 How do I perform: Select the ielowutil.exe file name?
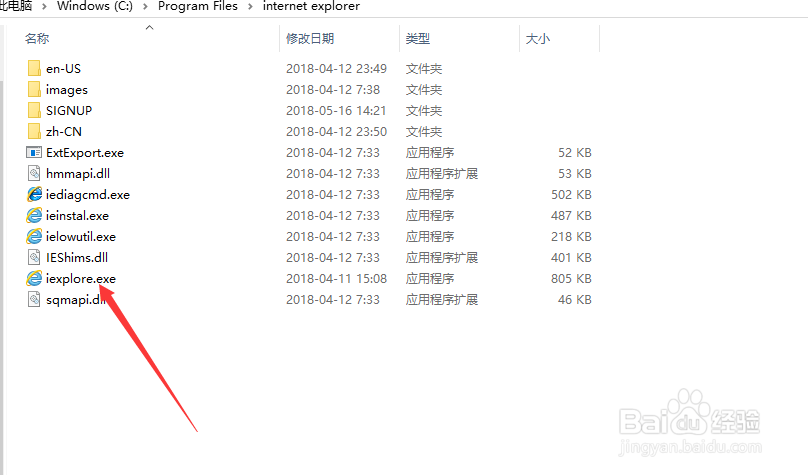click(81, 236)
